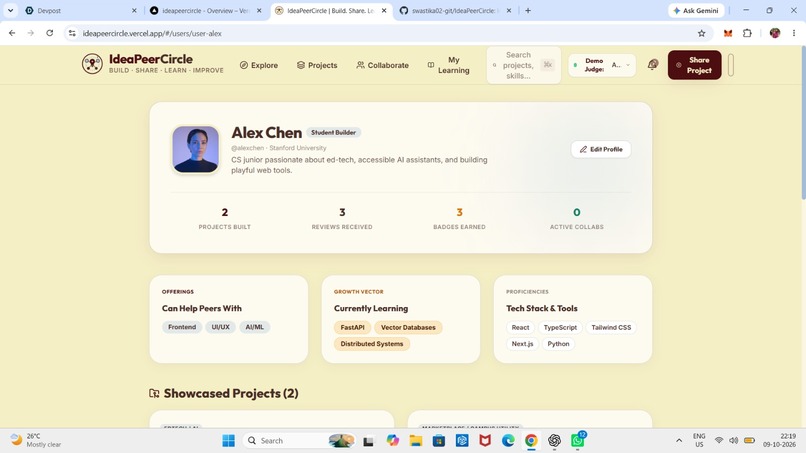This screenshot has height=453, width=806.
Task: Click the TypeScript tech stack tag
Action: [560, 328]
